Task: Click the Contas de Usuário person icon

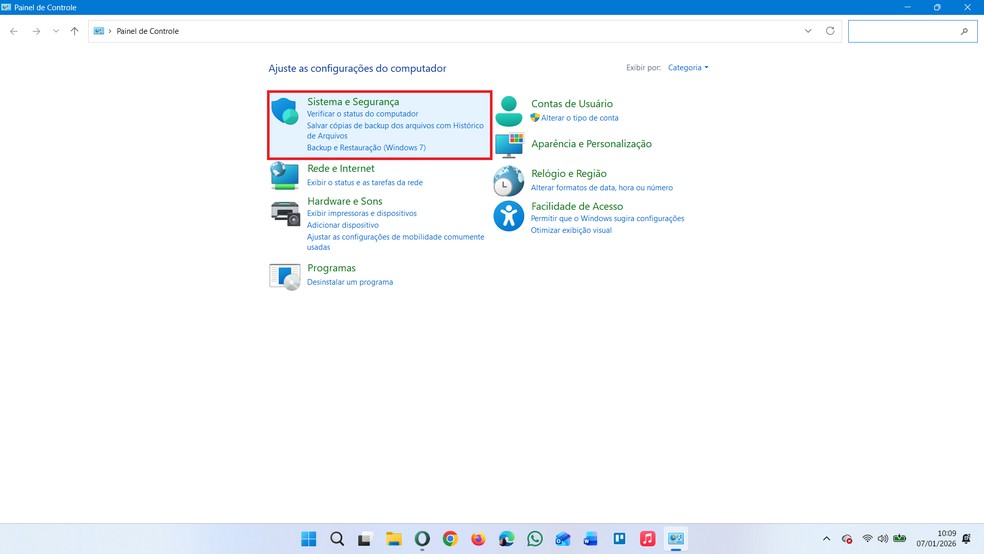Action: click(508, 111)
